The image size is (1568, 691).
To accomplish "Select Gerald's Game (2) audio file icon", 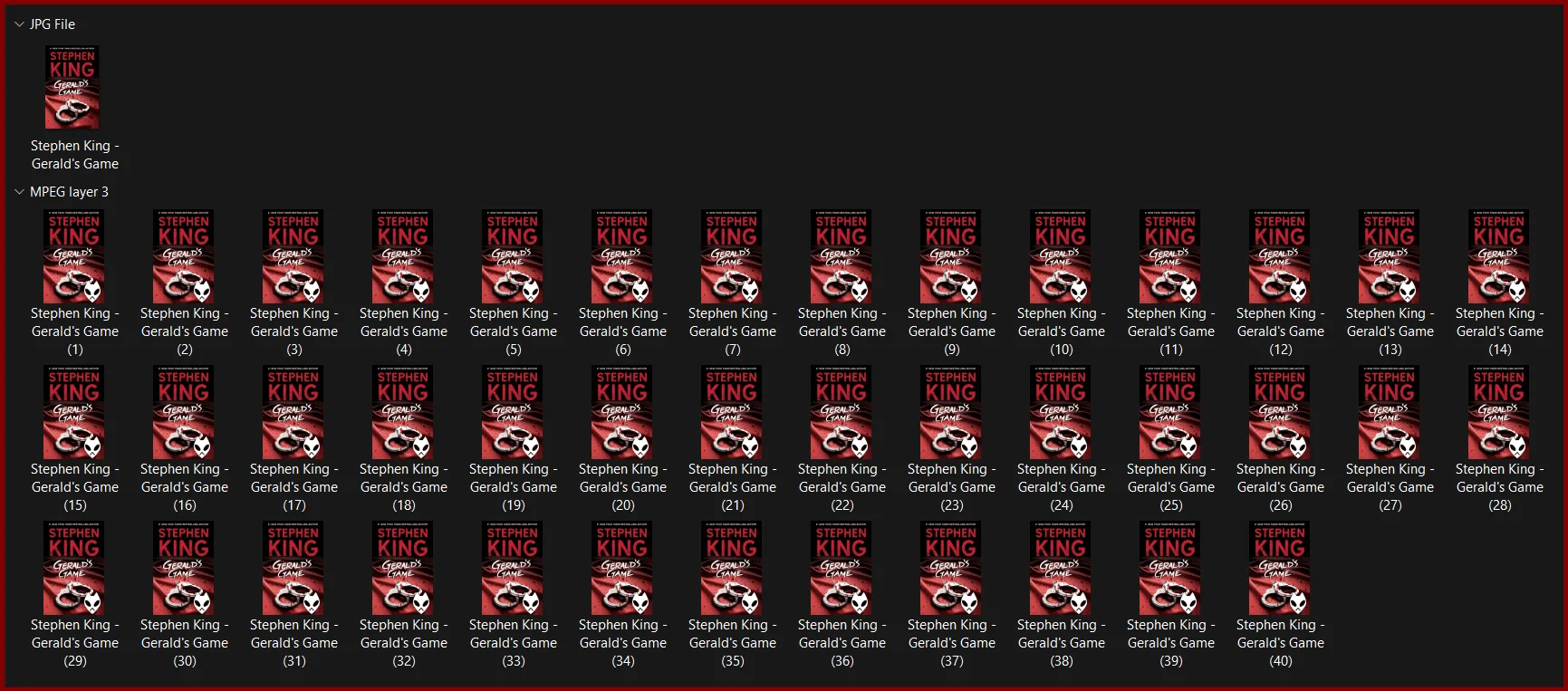I will pos(184,256).
